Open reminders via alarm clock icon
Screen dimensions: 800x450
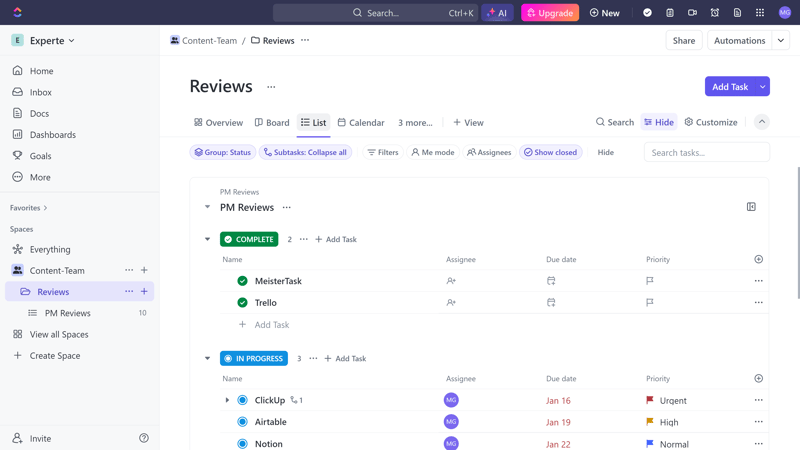click(714, 13)
